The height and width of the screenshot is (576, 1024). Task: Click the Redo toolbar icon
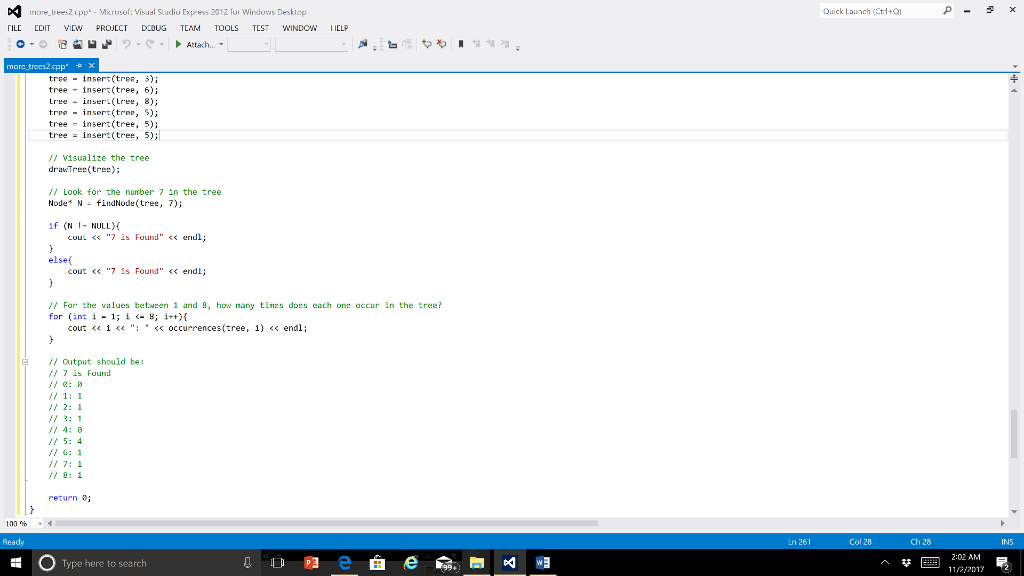[149, 43]
